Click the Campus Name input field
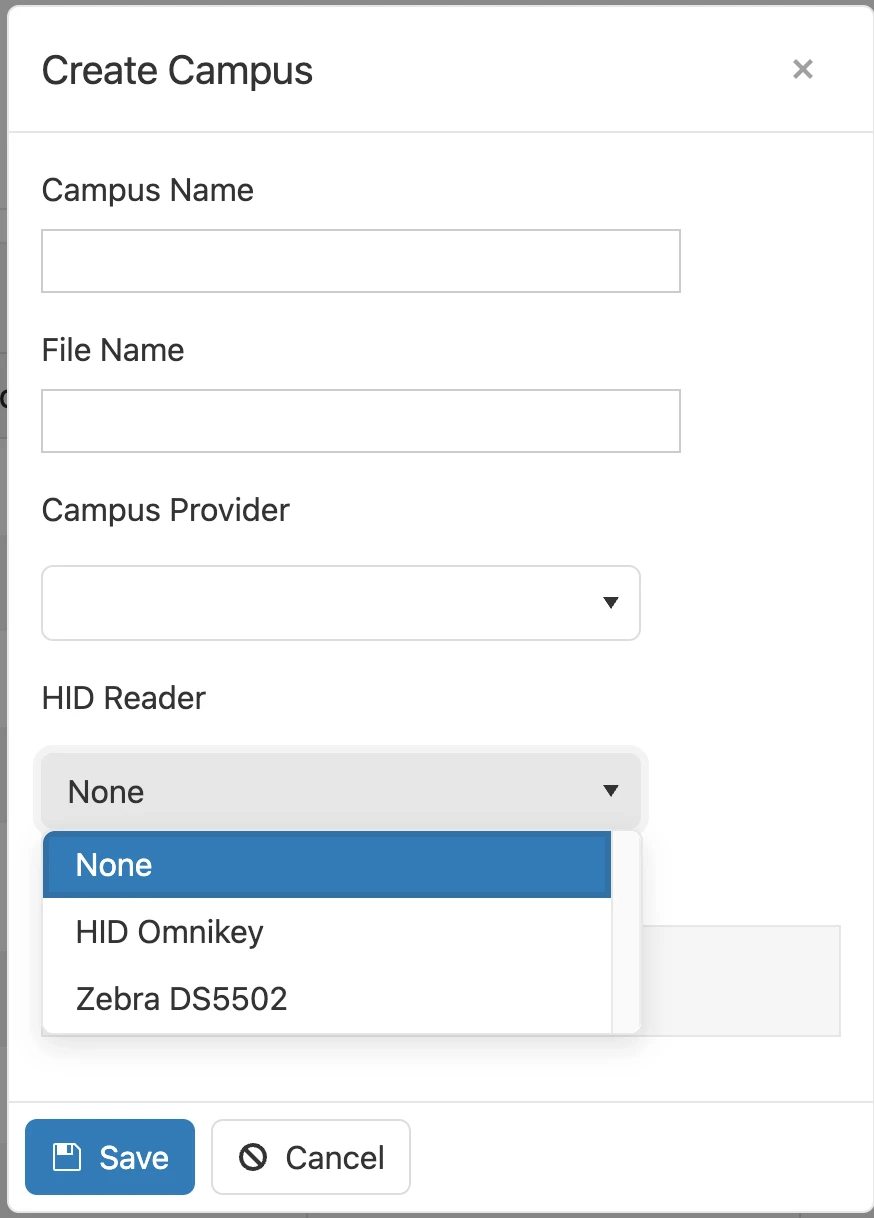Screen dimensions: 874x1218 pos(361,261)
